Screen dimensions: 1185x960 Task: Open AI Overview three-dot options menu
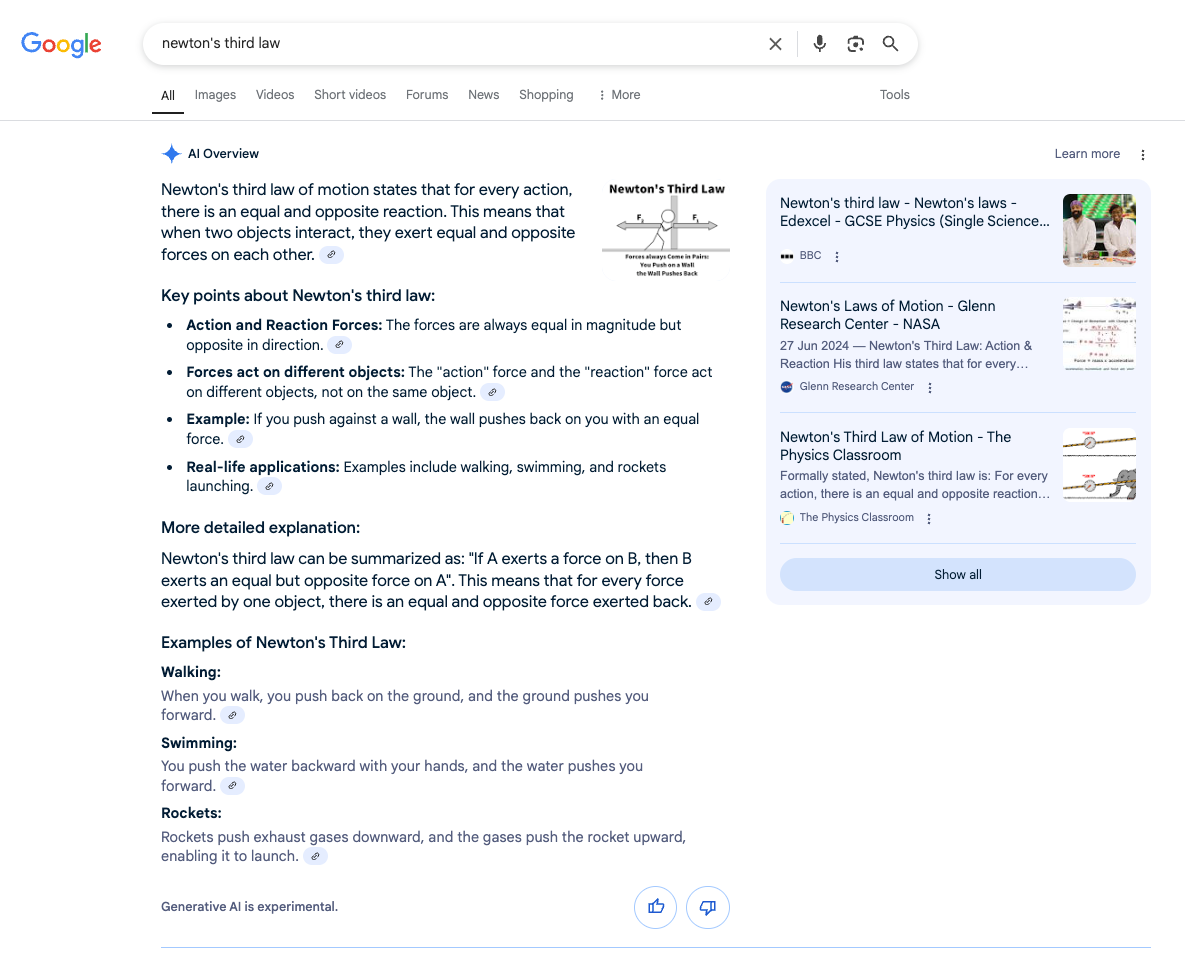[x=1143, y=155]
